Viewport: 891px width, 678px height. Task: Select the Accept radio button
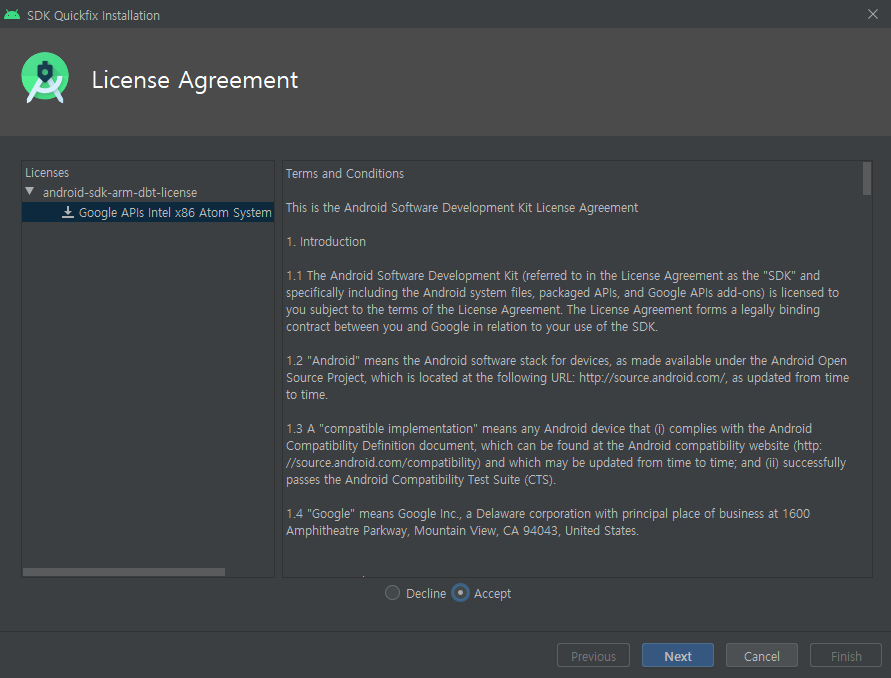[x=460, y=593]
